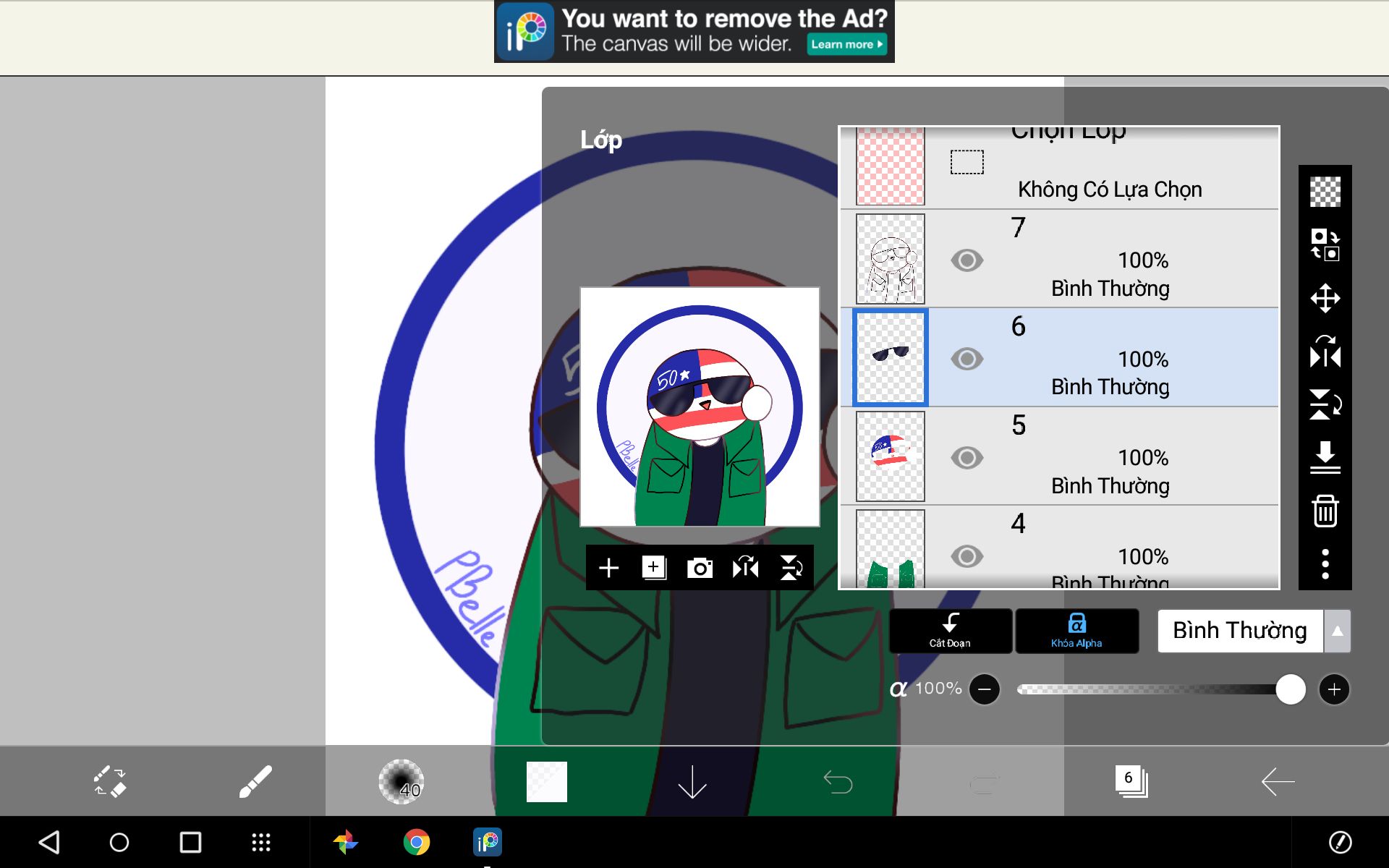Flip layer horizontally in thumbnail toolbar
1389x868 pixels.
click(745, 568)
